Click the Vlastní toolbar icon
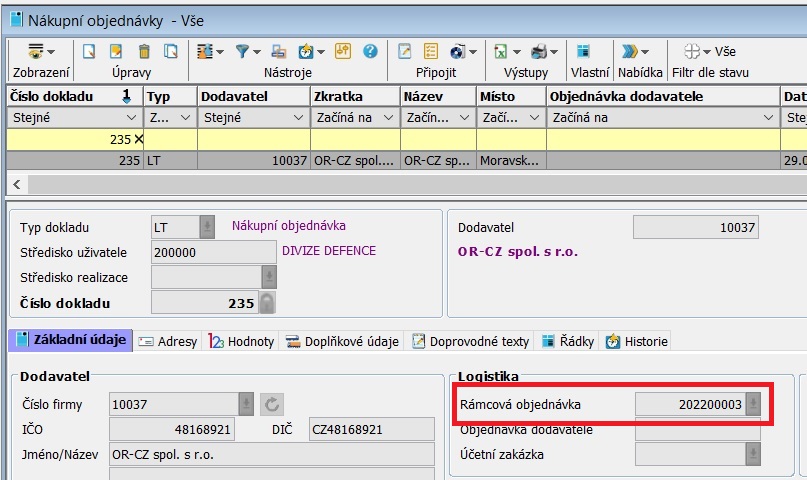Viewport: 807px width, 480px height. point(583,52)
